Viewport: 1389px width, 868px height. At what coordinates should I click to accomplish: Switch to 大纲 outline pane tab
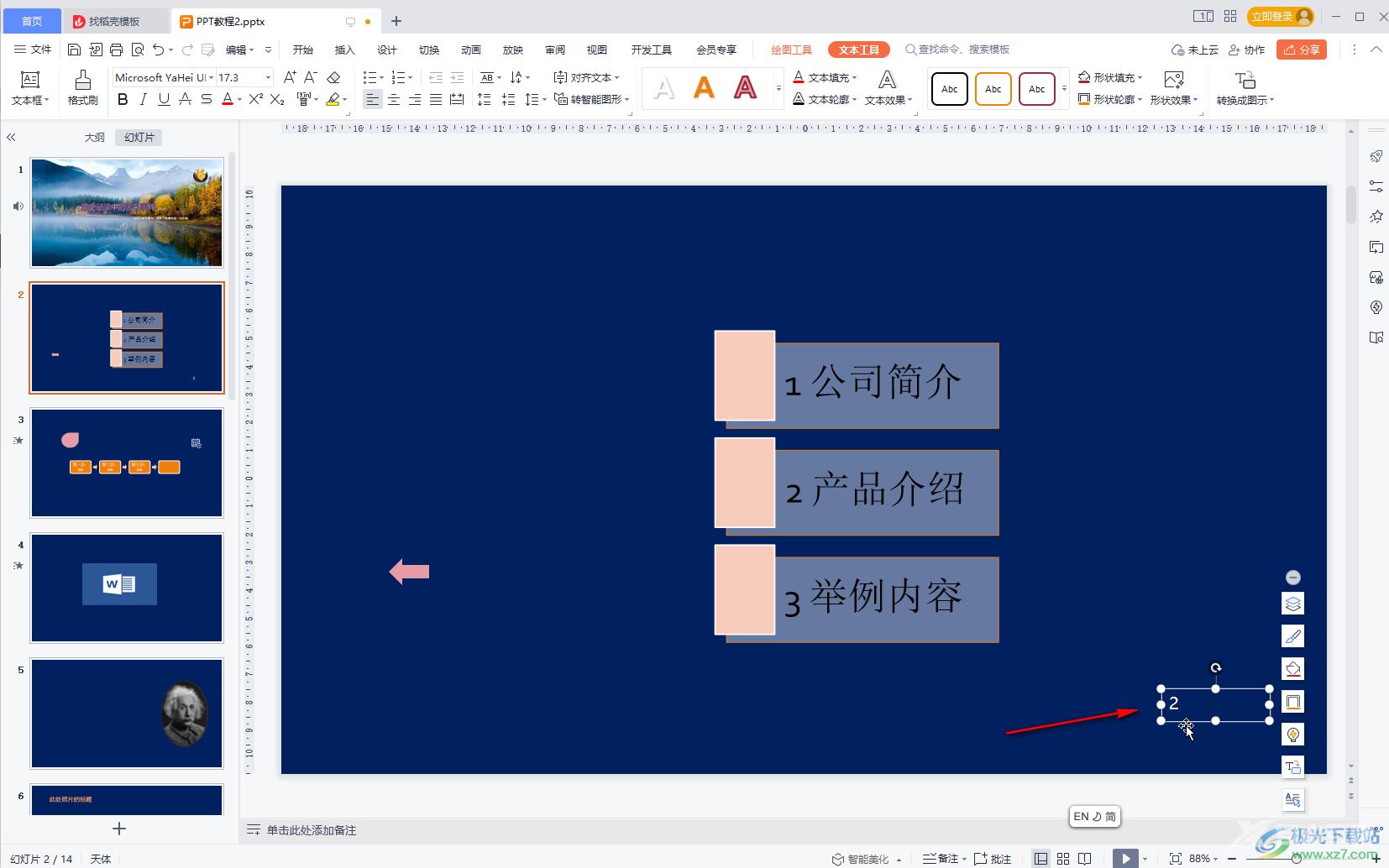[x=95, y=137]
